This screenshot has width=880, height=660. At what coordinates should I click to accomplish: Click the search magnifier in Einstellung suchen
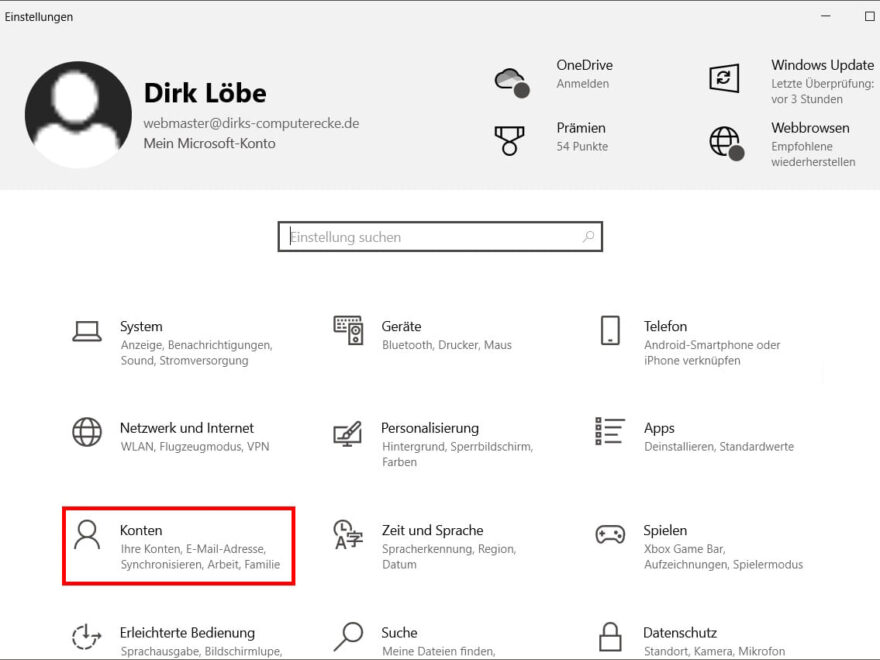(588, 236)
